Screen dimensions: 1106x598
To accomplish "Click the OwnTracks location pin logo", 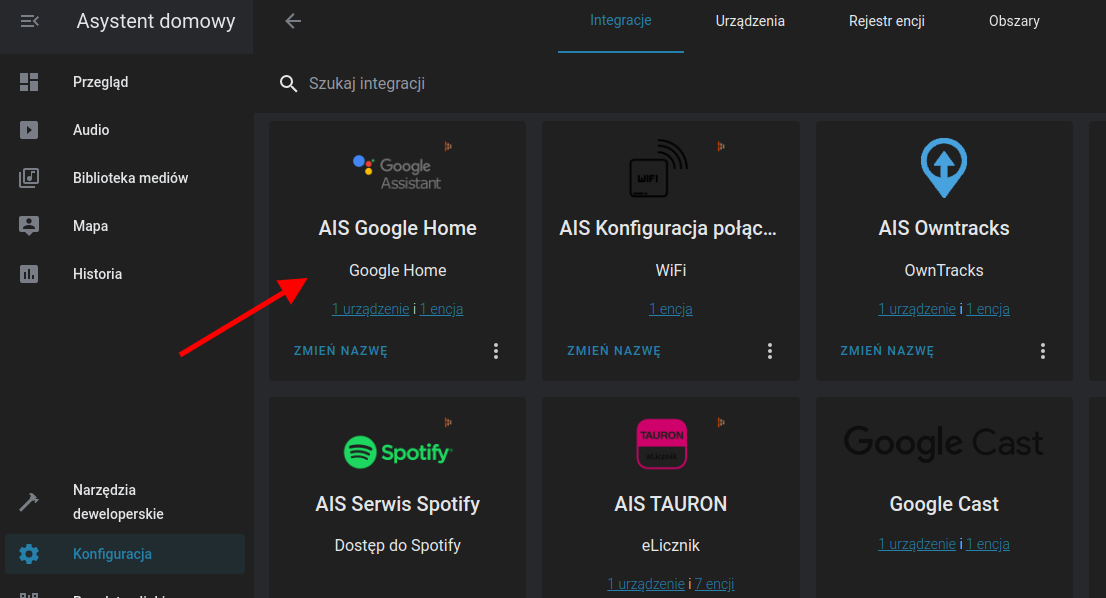I will [x=944, y=168].
